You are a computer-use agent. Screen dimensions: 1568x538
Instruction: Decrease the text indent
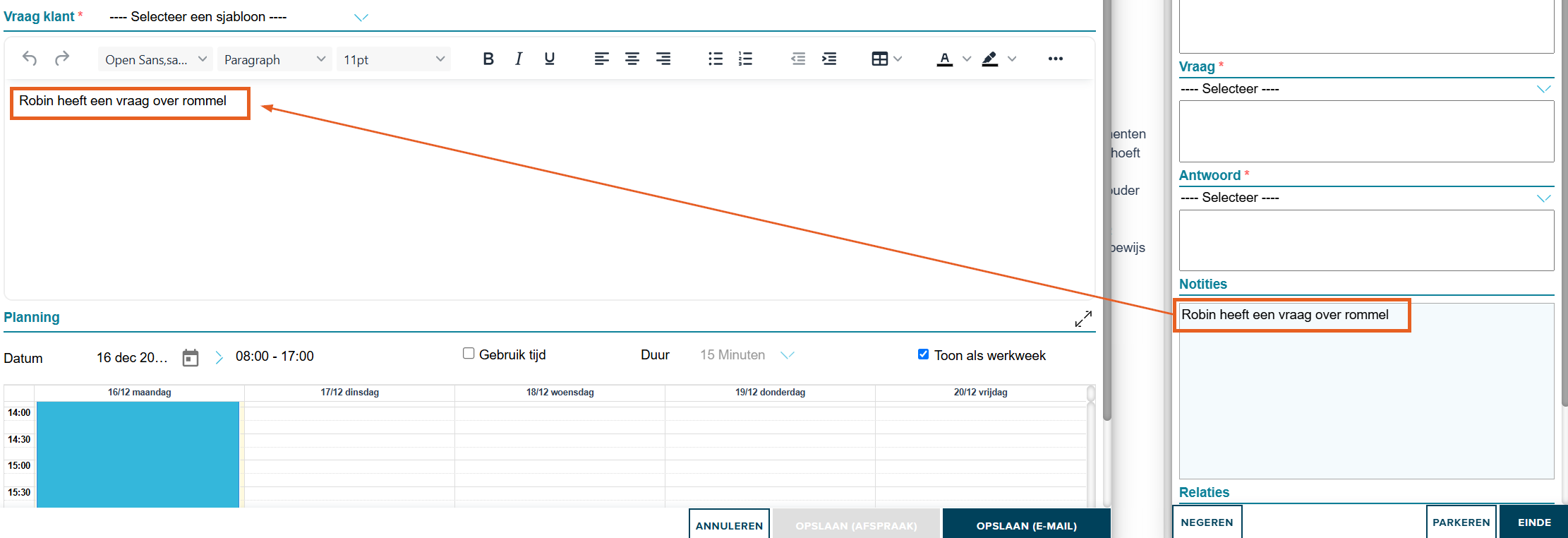[798, 59]
